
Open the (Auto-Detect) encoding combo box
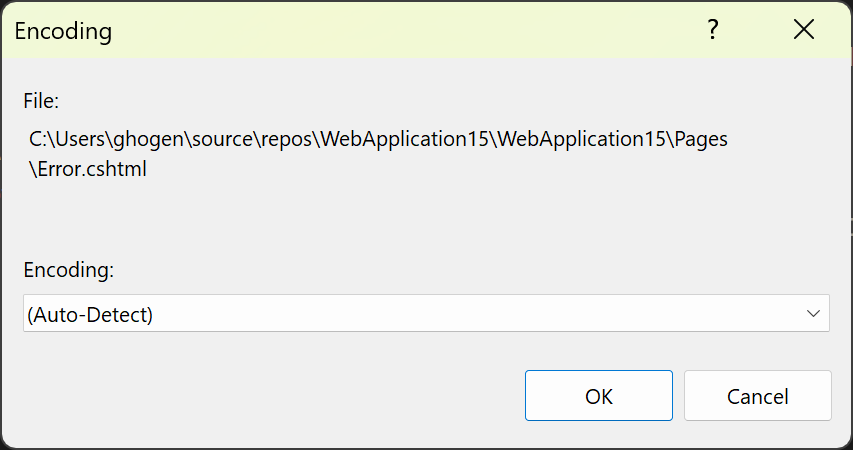pyautogui.click(x=425, y=314)
